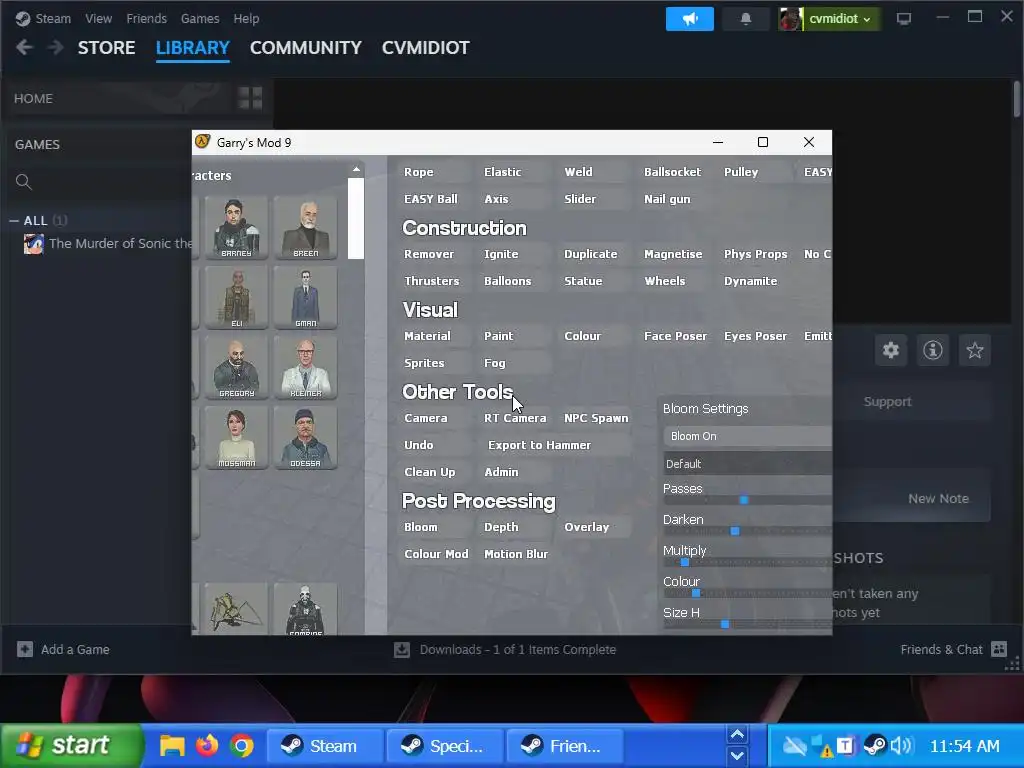Select the Thrusters tool
Viewport: 1024px width, 768px height.
click(432, 281)
